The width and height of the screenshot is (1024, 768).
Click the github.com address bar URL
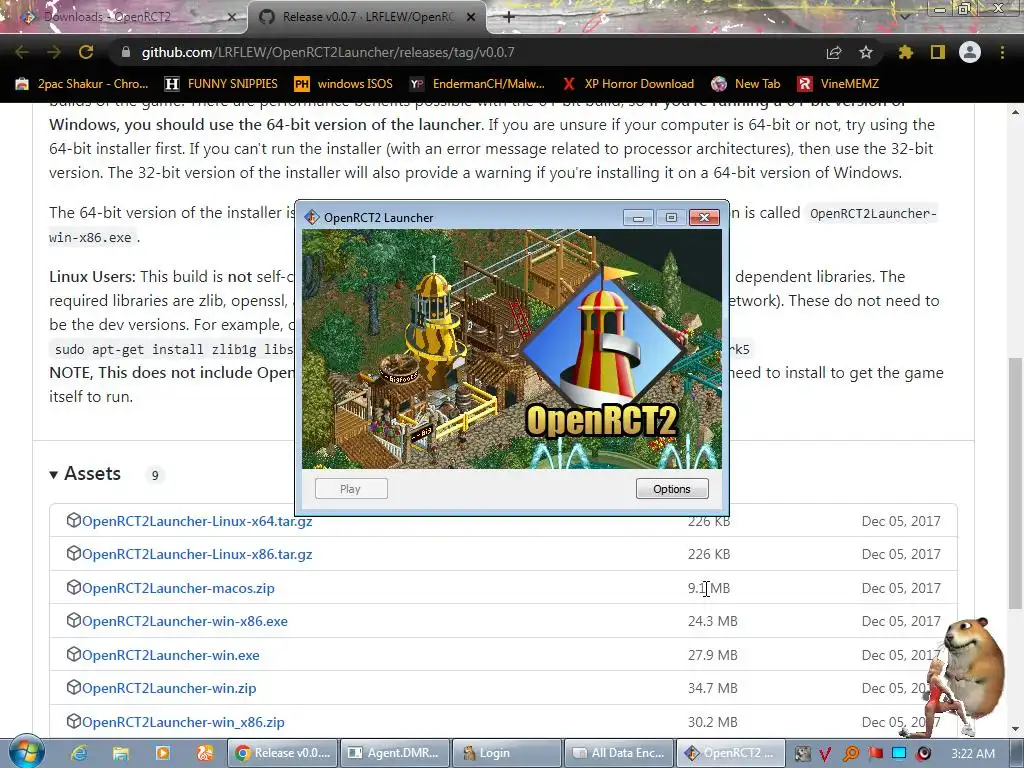[x=328, y=52]
